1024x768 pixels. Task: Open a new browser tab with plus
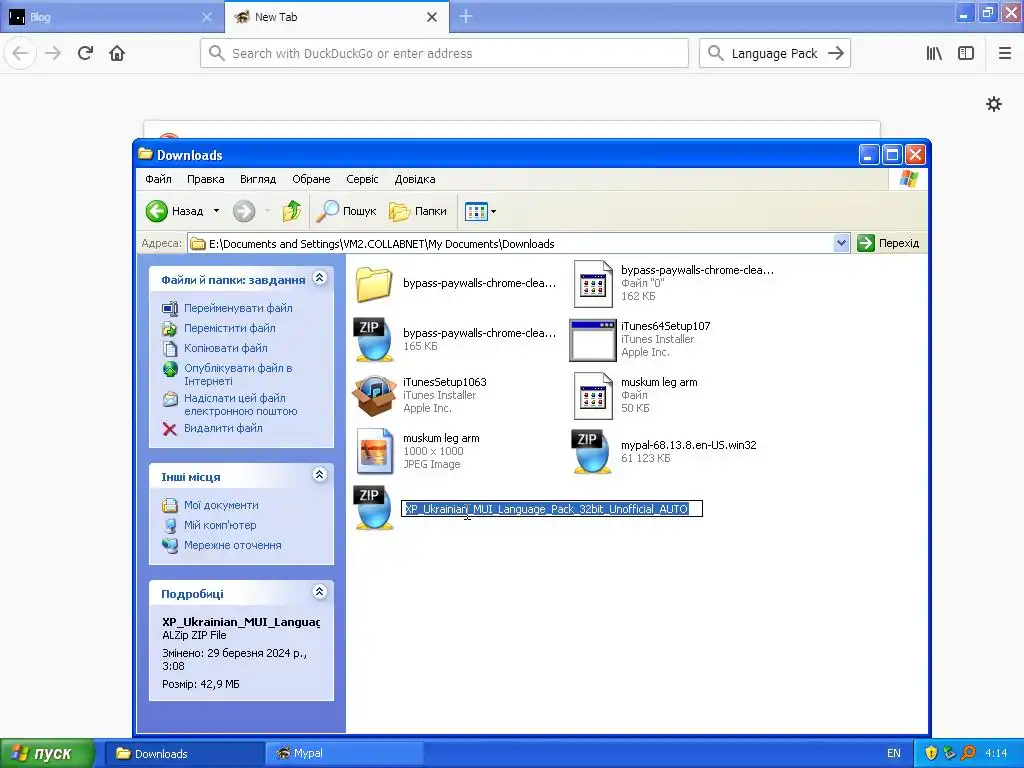(x=466, y=16)
